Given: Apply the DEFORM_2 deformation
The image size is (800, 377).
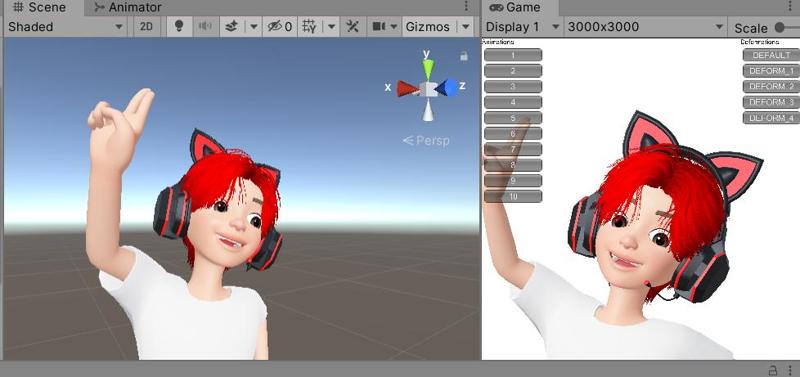Looking at the screenshot, I should click(771, 87).
